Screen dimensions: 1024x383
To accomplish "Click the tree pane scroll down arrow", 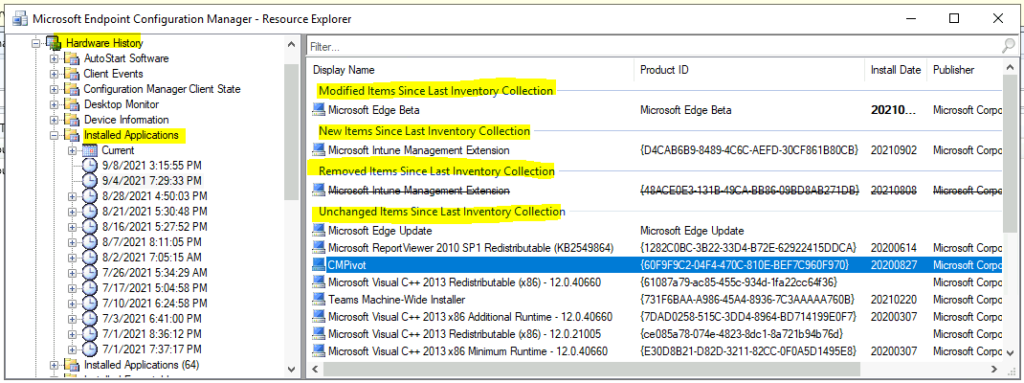I will [x=291, y=370].
